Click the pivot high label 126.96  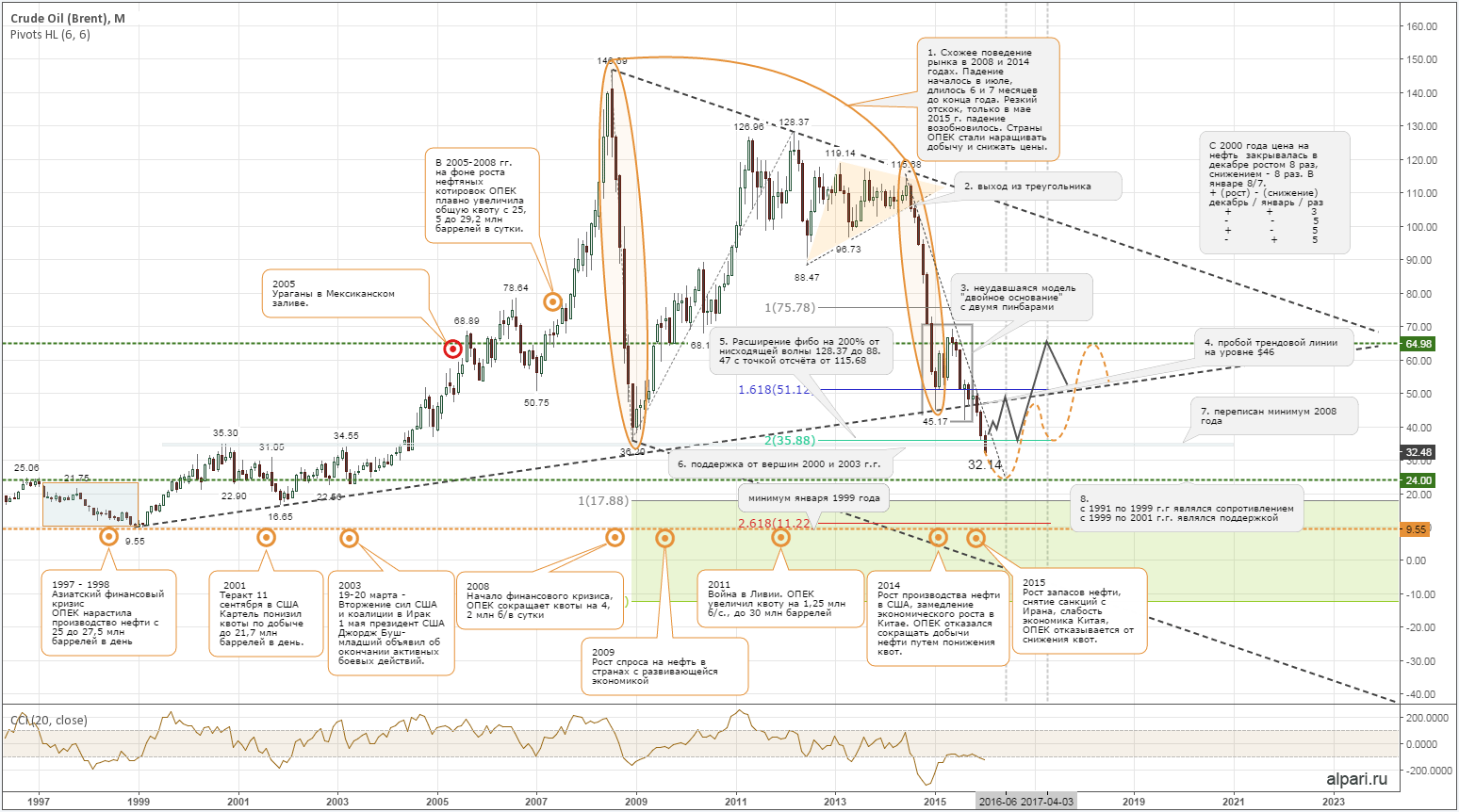tap(749, 127)
